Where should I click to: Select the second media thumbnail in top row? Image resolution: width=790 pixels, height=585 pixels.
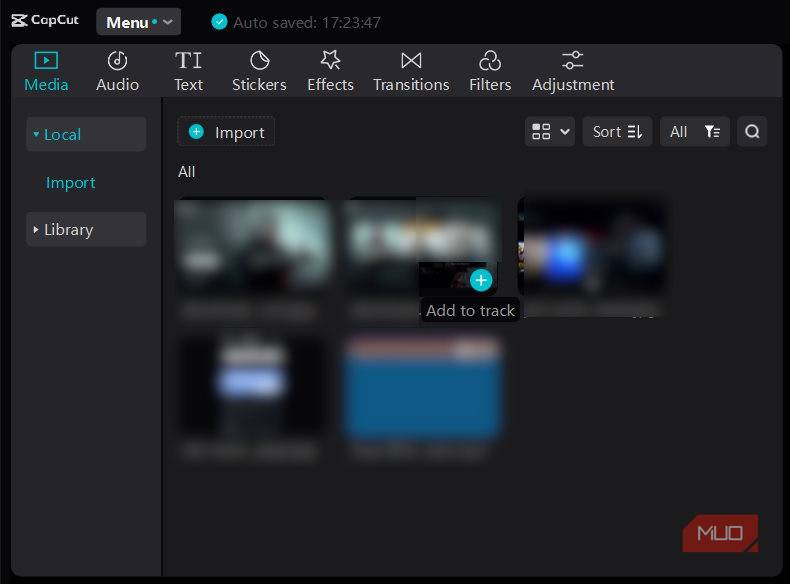point(422,244)
